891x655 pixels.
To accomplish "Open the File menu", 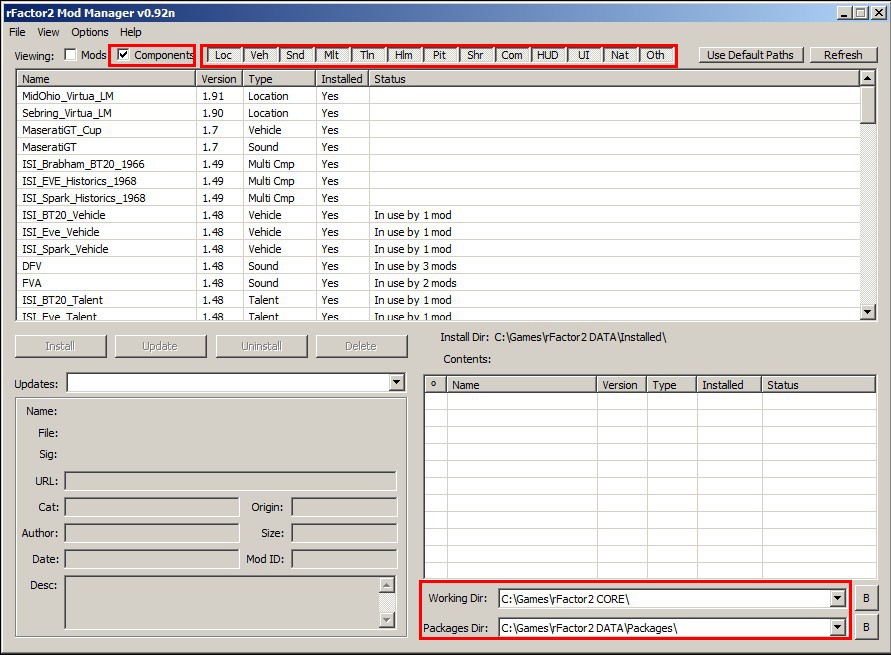I will tap(18, 32).
